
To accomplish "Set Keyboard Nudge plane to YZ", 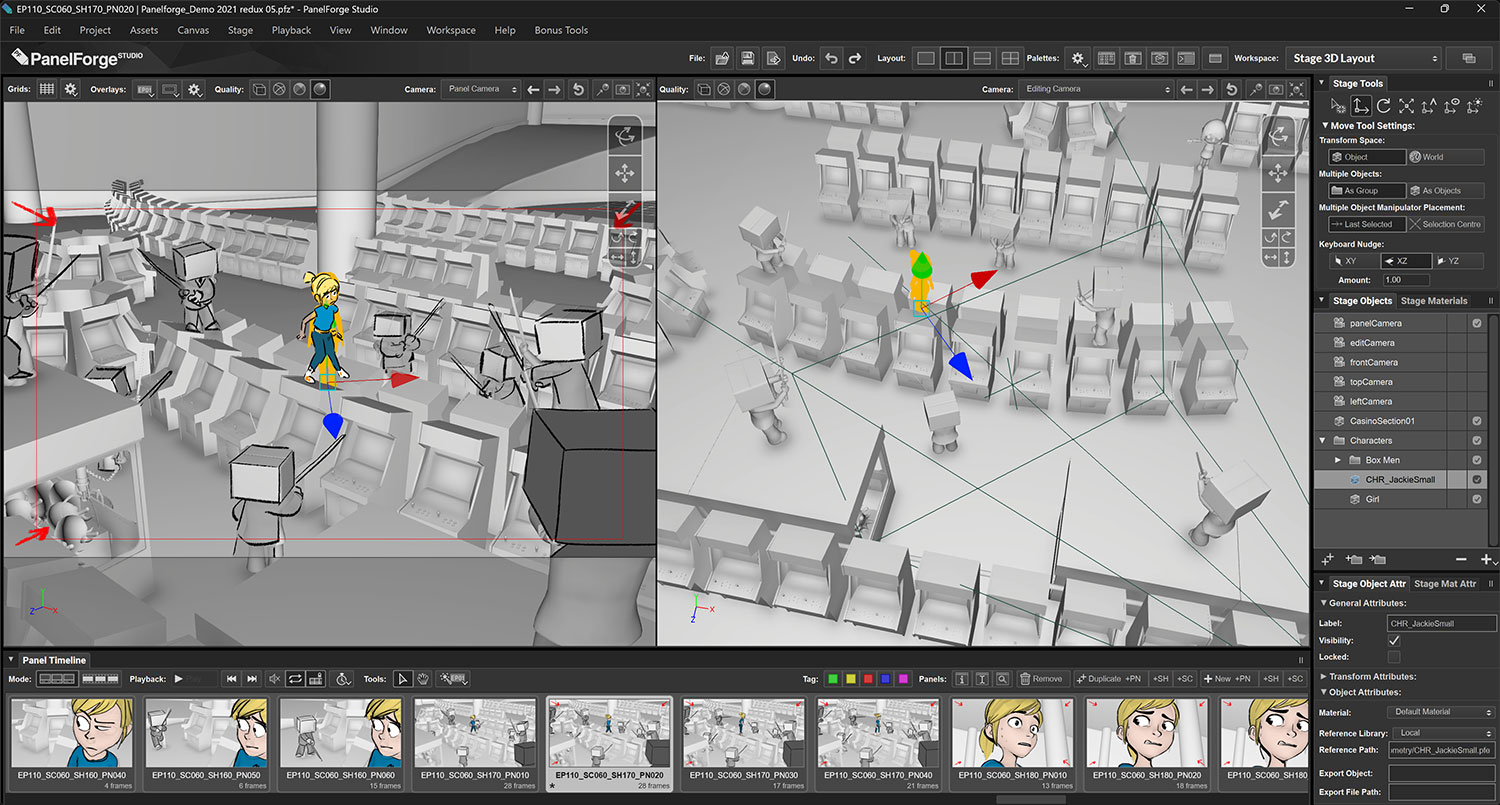I will tap(1458, 261).
